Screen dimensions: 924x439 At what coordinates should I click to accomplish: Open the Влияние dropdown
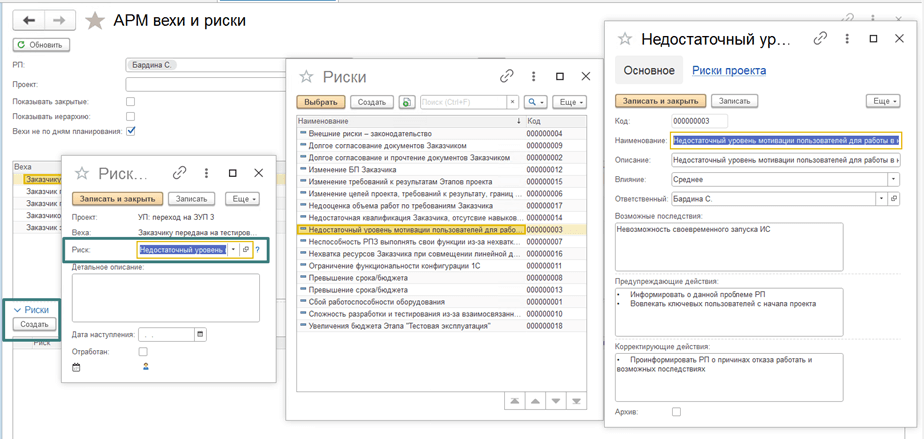pyautogui.click(x=893, y=180)
